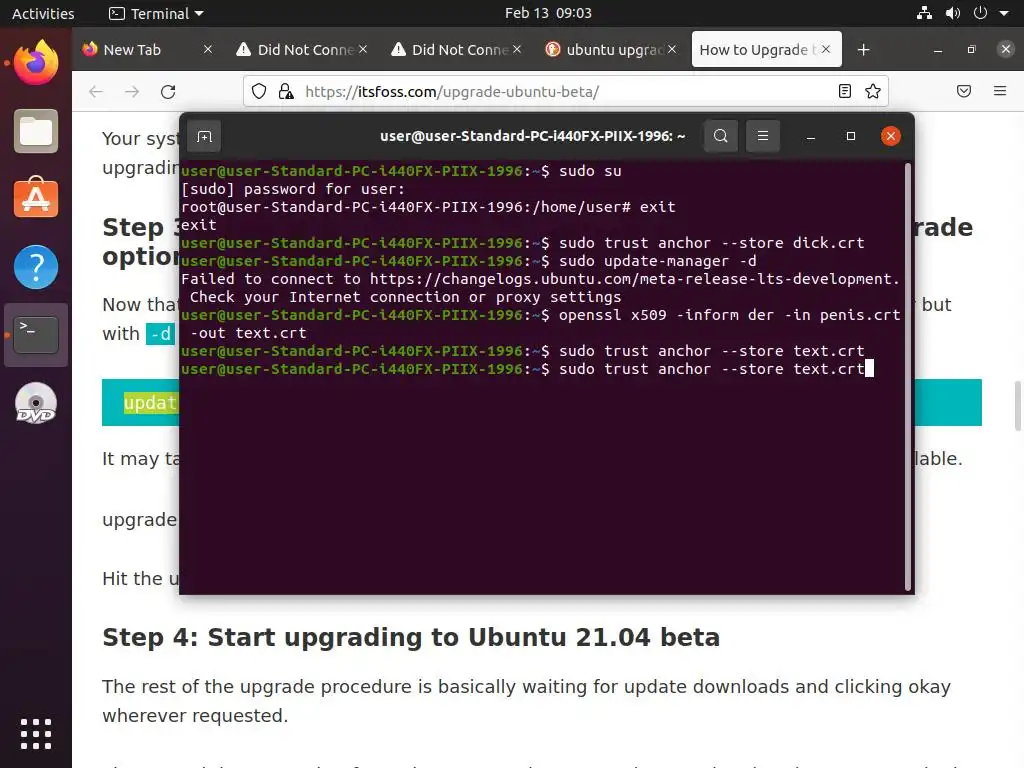The image size is (1024, 768).
Task: Open tracking protection shield icon
Action: point(259,91)
